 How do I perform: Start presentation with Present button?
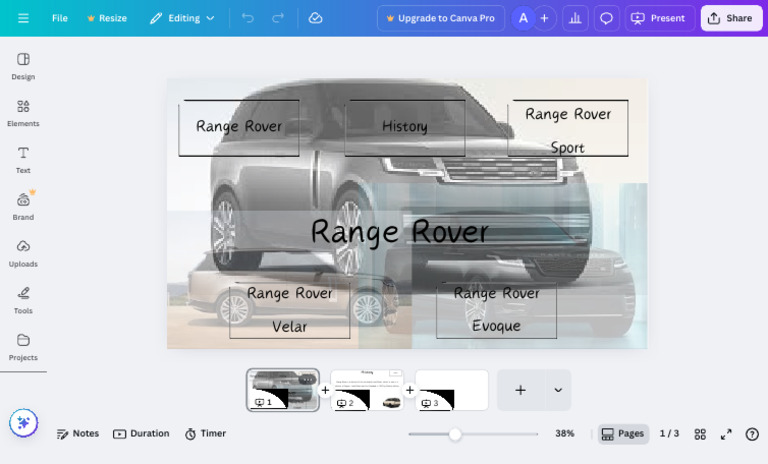(x=659, y=18)
